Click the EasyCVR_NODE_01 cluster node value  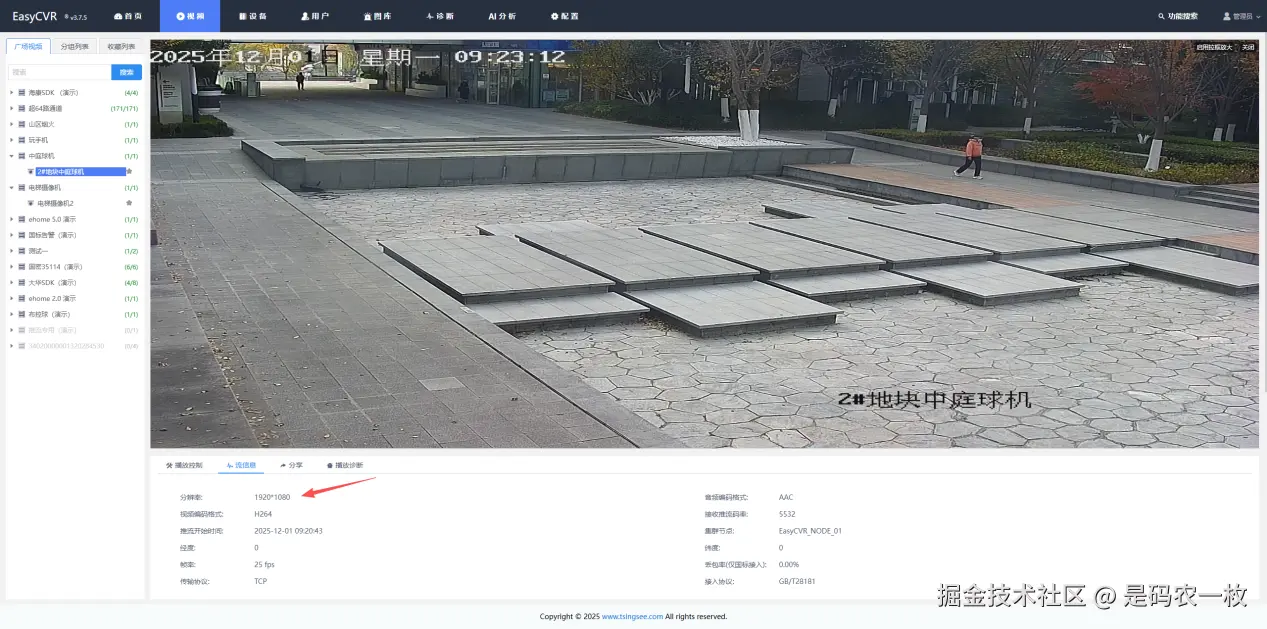[810, 531]
